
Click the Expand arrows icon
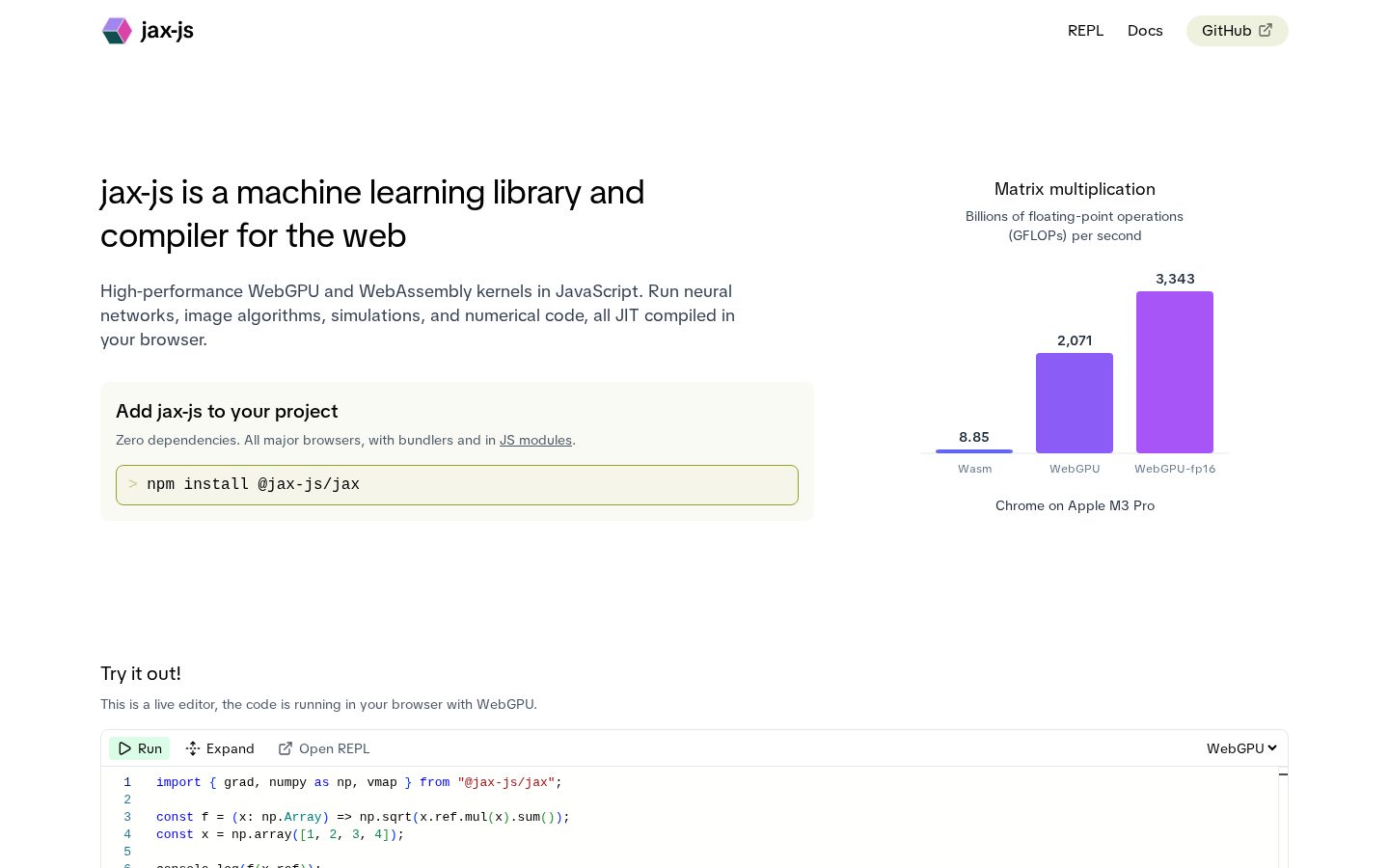pyautogui.click(x=193, y=748)
